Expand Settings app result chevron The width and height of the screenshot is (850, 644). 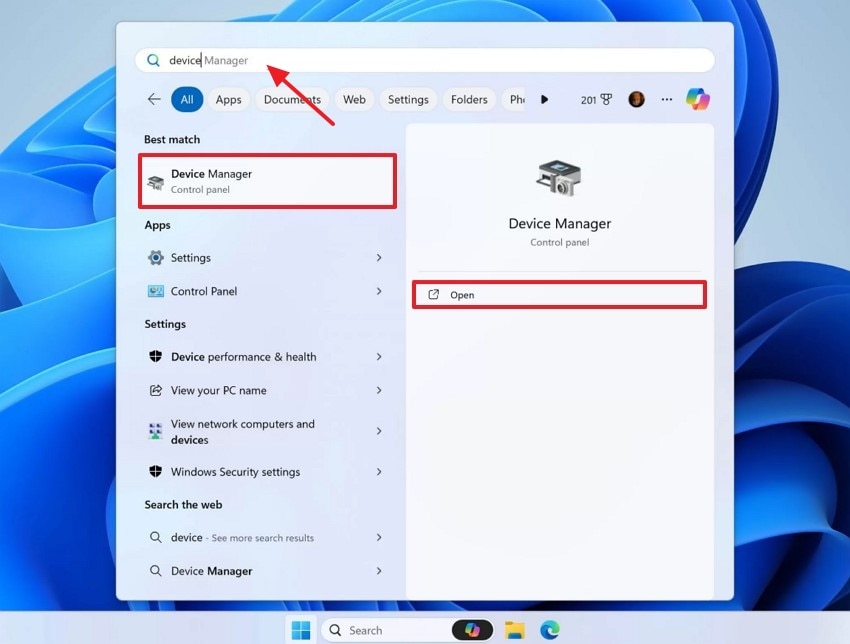click(379, 257)
